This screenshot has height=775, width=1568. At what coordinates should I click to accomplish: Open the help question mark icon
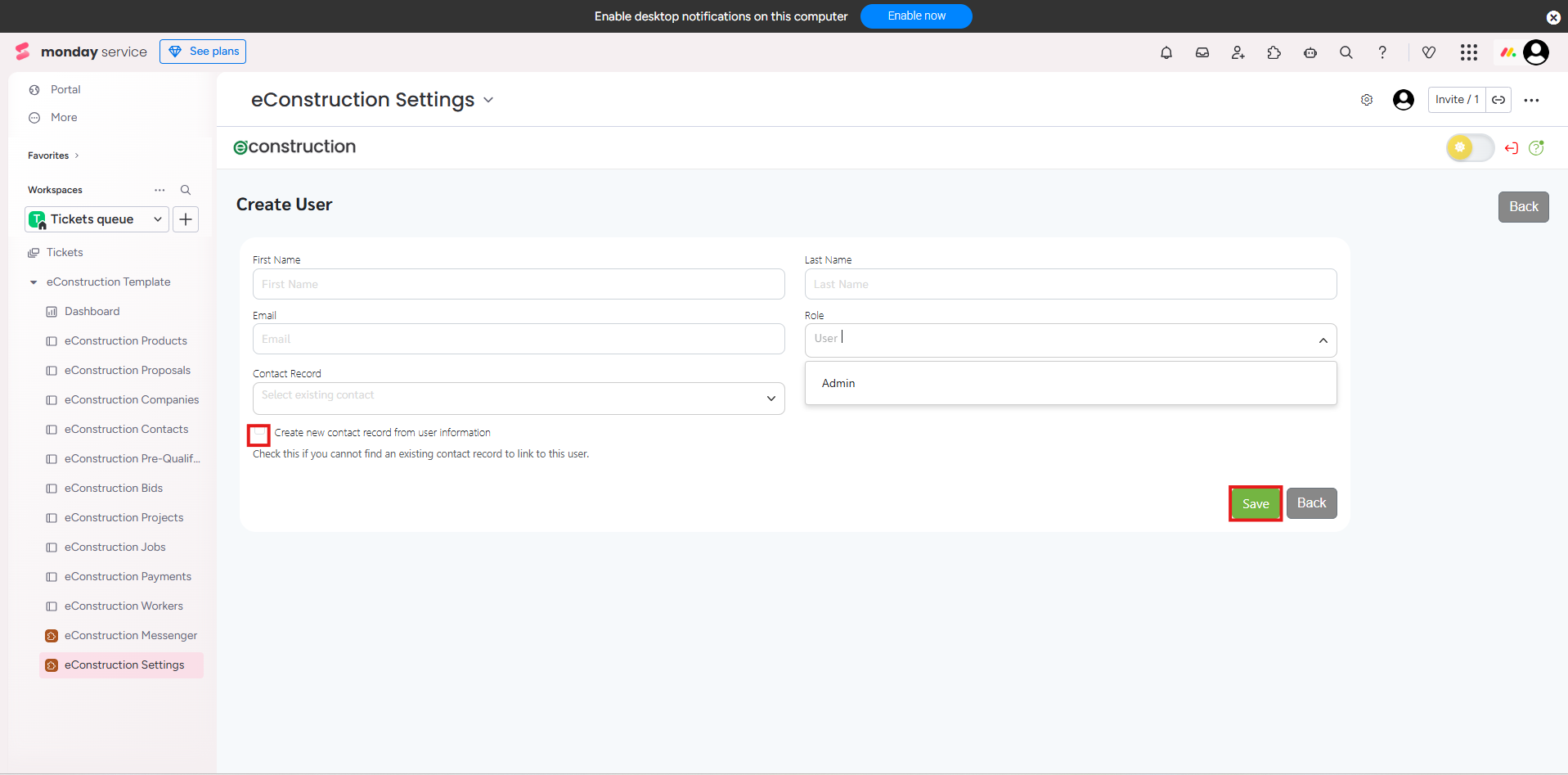pyautogui.click(x=1382, y=52)
